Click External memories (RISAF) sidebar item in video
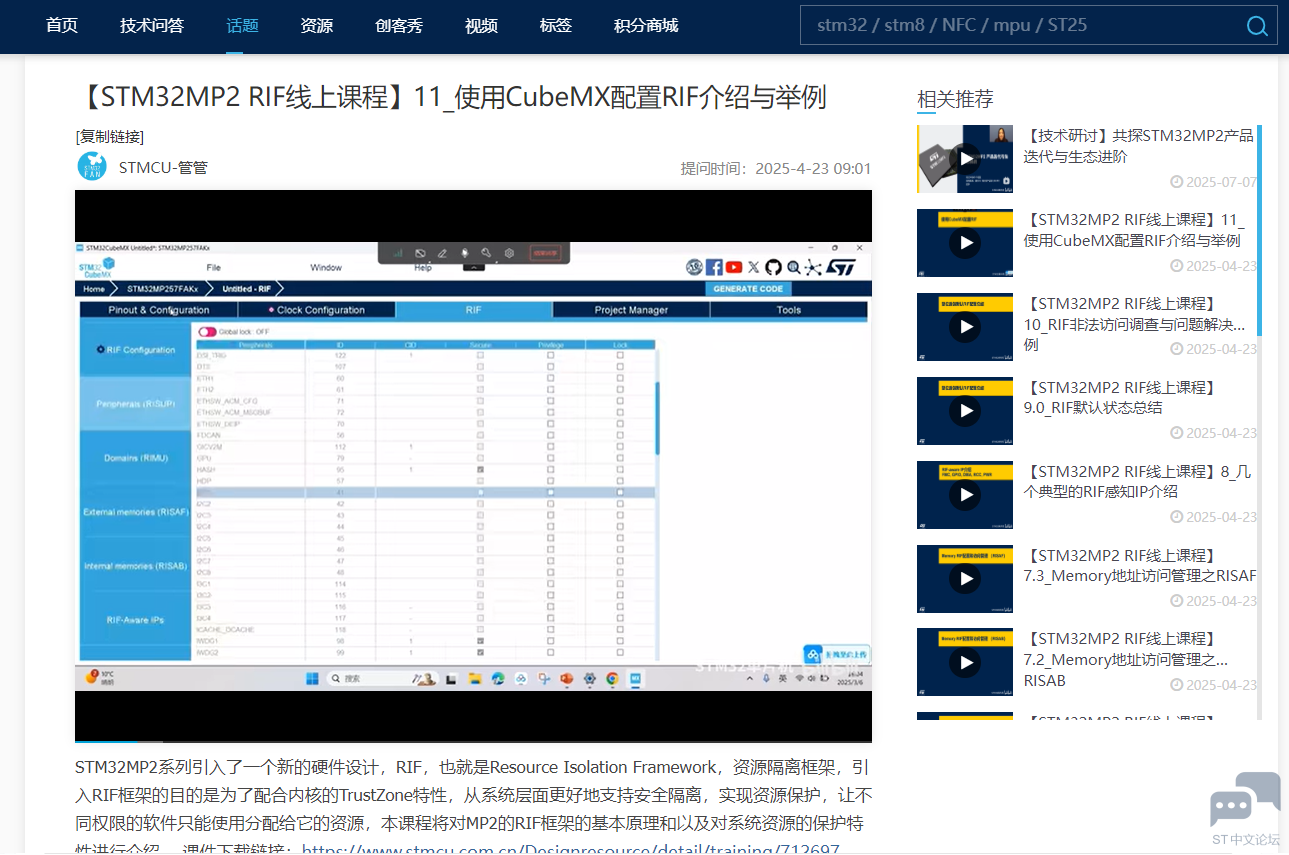Image resolution: width=1289 pixels, height=855 pixels. click(x=136, y=512)
